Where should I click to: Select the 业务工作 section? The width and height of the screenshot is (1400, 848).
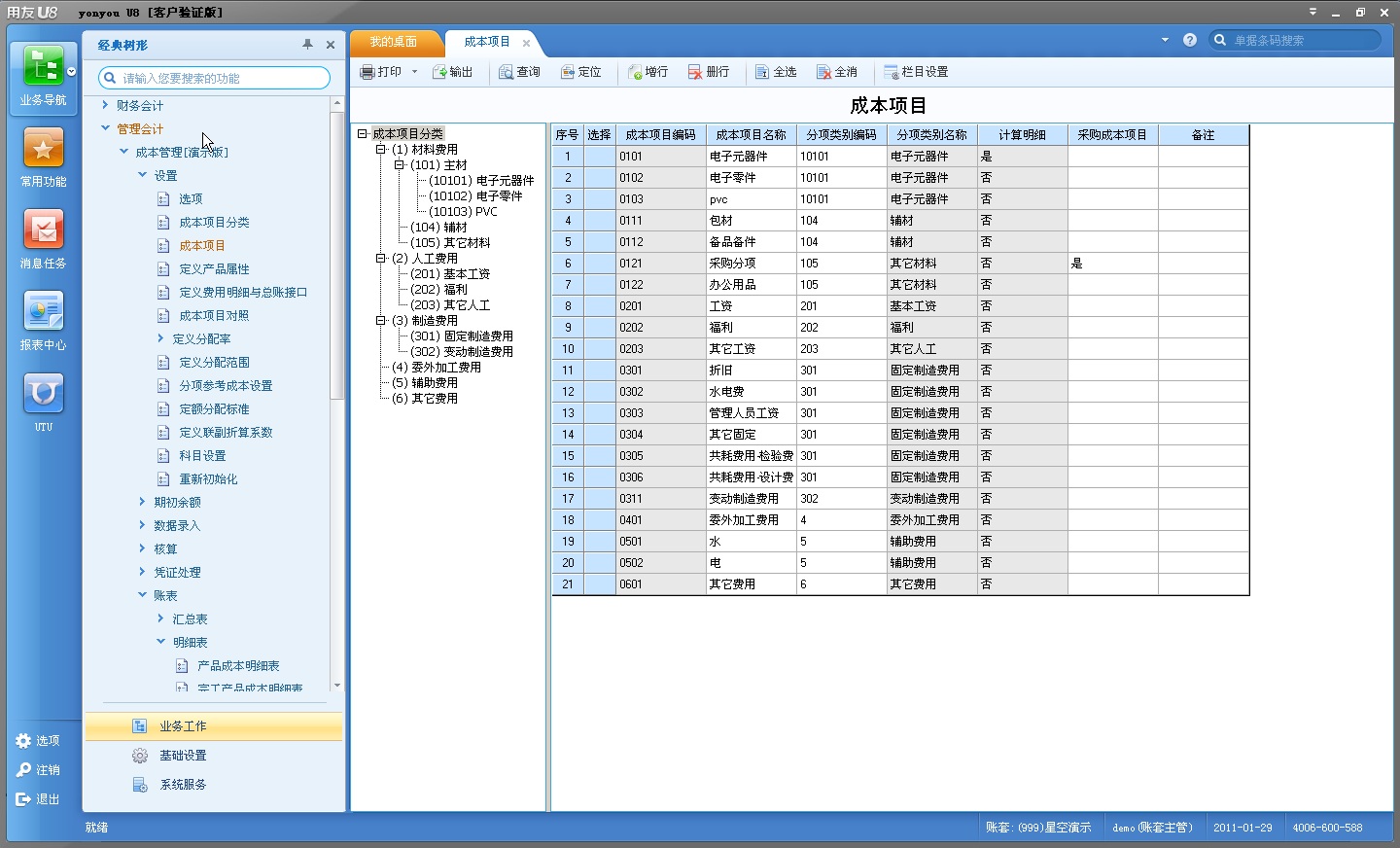tap(214, 726)
